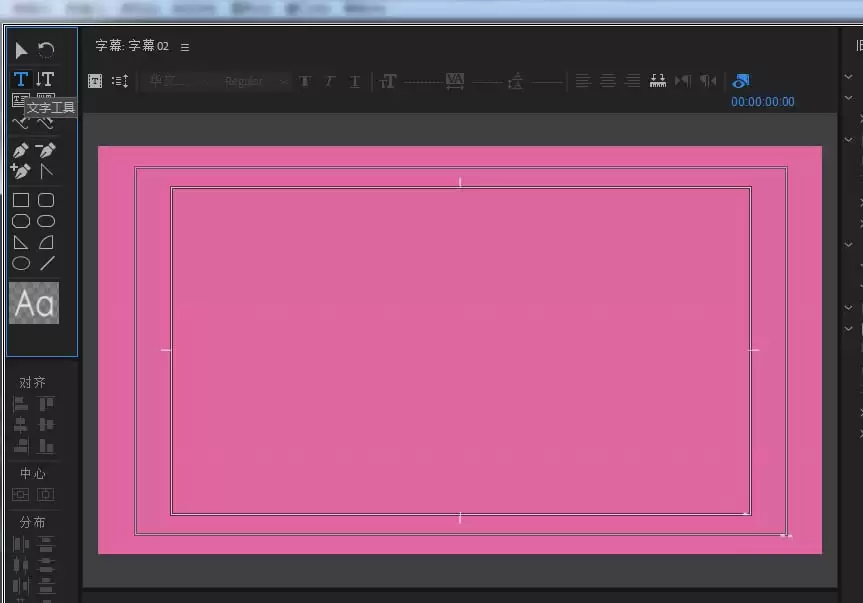863x603 pixels.
Task: Toggle italic text style
Action: pos(329,81)
